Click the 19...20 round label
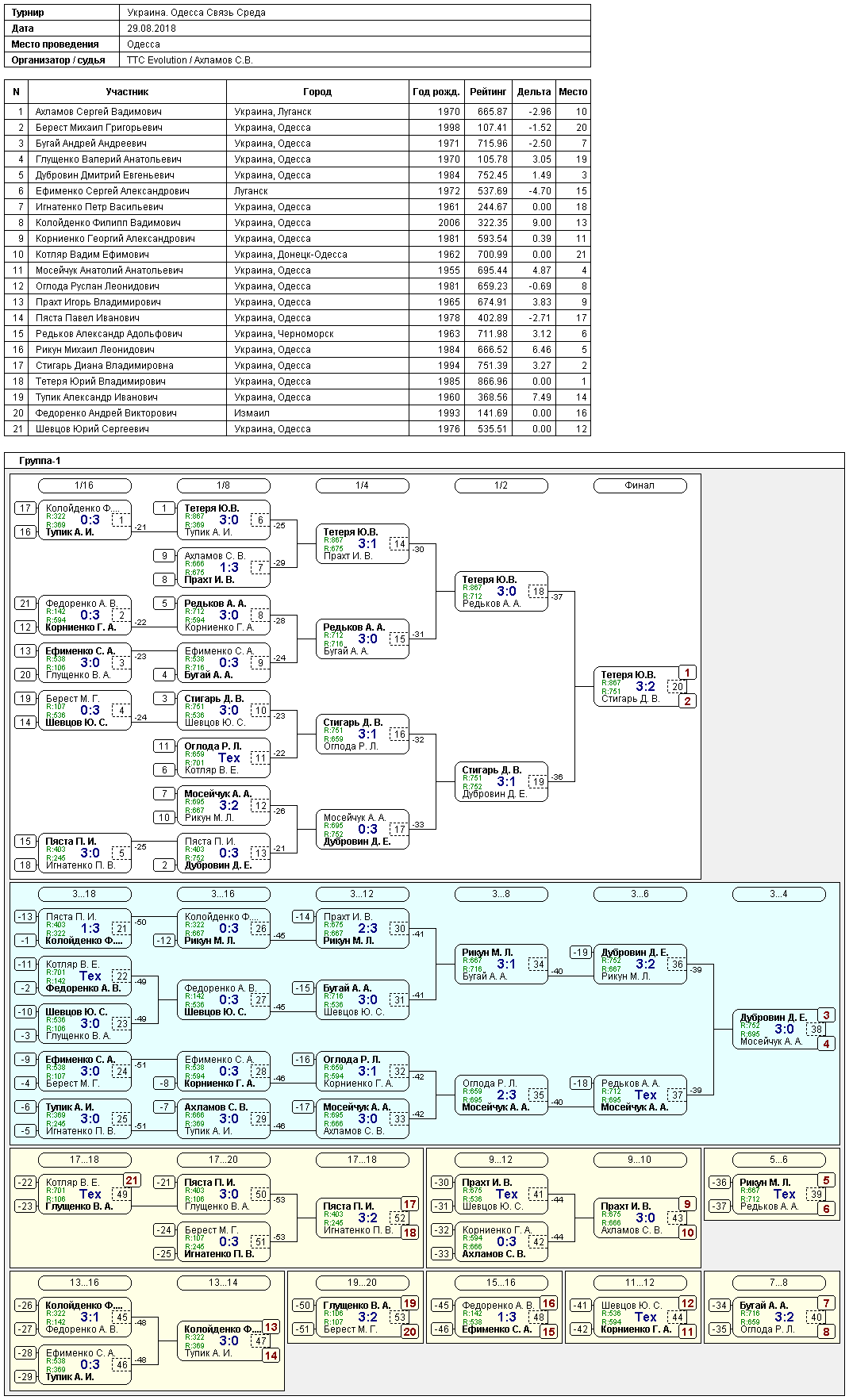 click(362, 1283)
